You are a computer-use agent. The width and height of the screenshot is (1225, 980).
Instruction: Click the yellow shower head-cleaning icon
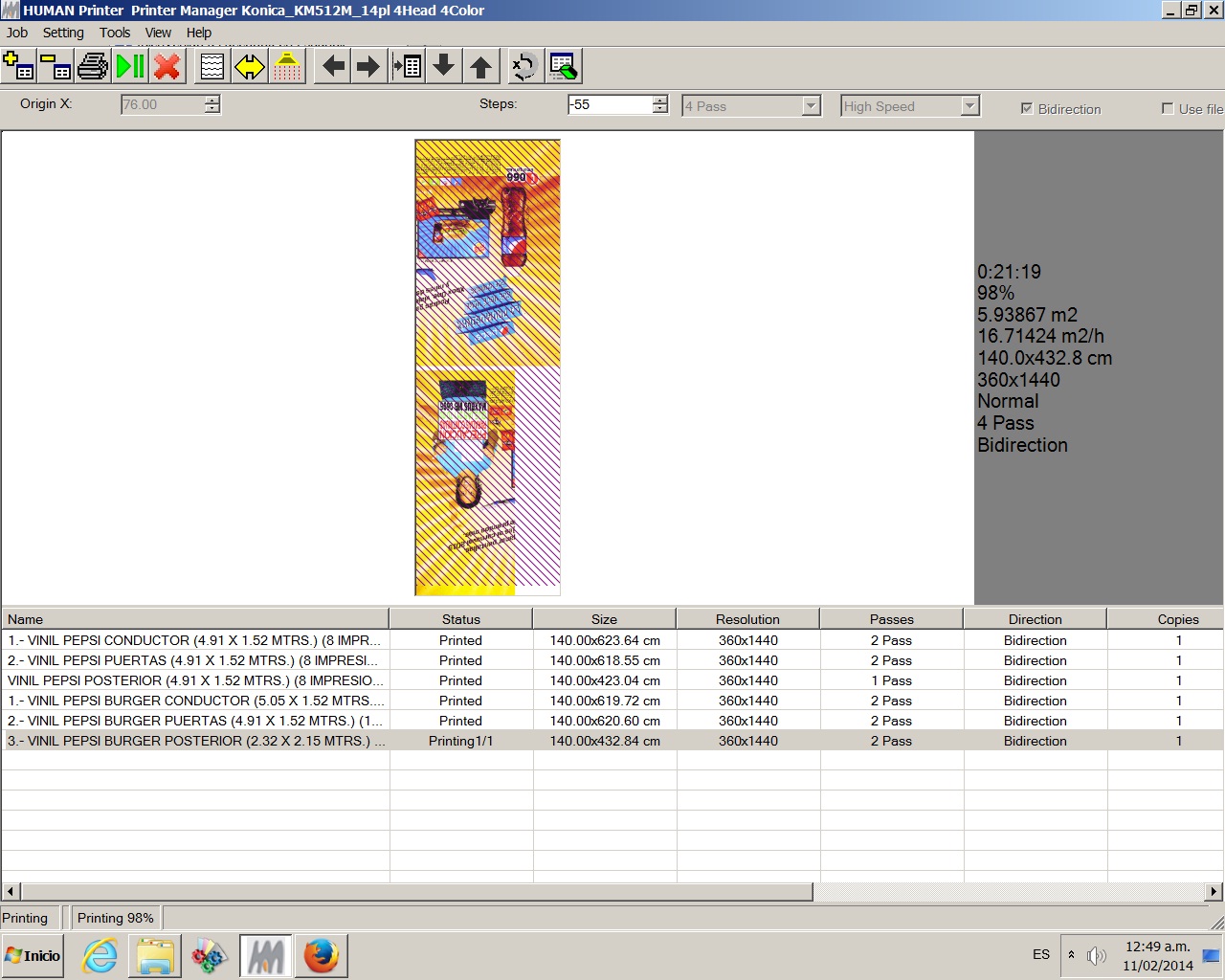point(286,67)
